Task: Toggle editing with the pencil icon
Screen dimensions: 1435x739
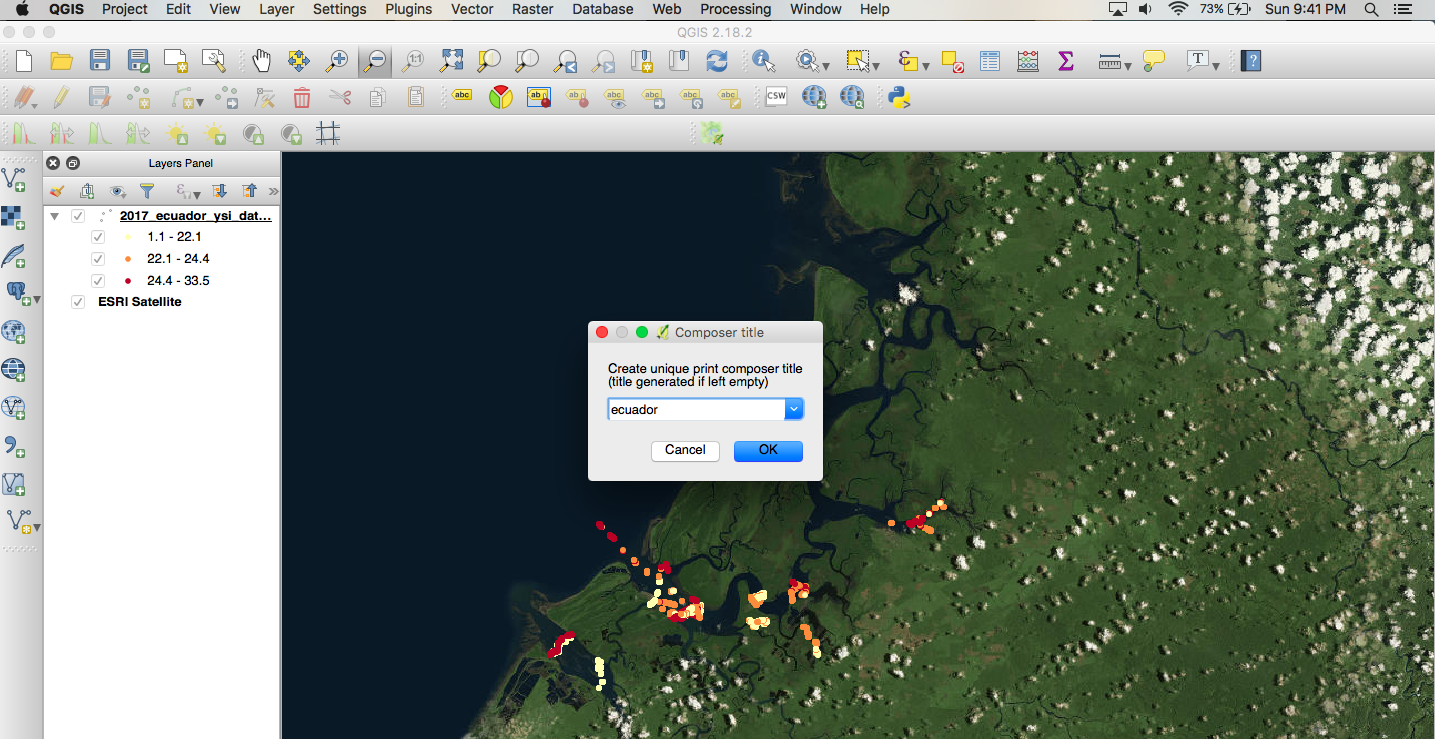Action: click(x=60, y=97)
